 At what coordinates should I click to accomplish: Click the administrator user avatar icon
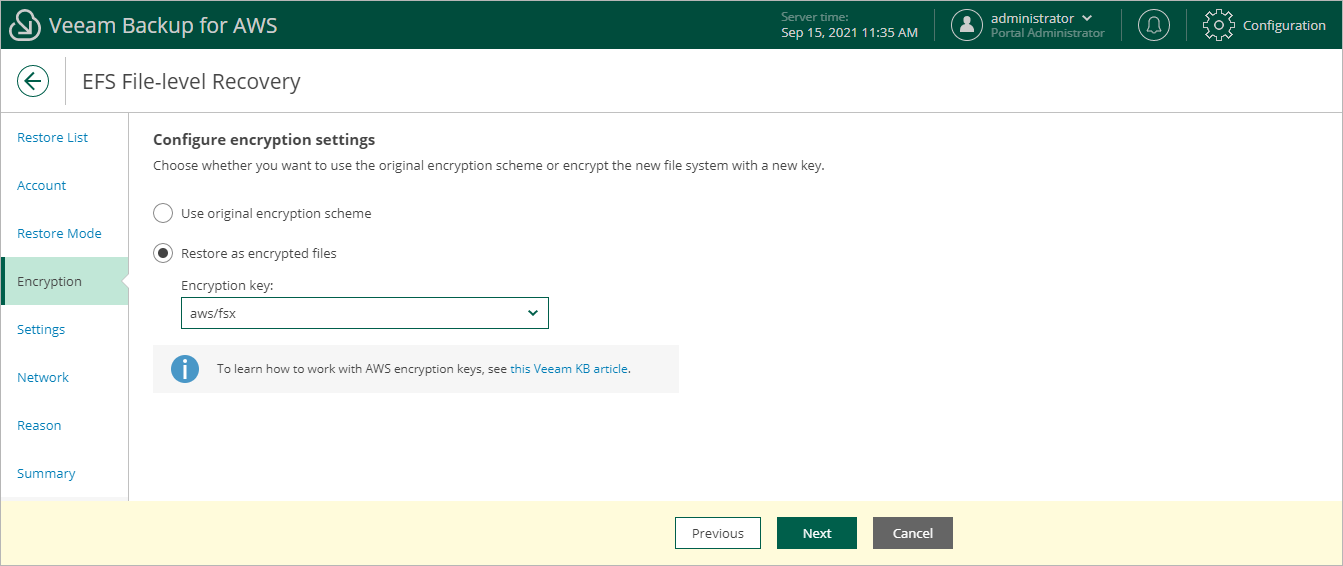[x=967, y=25]
